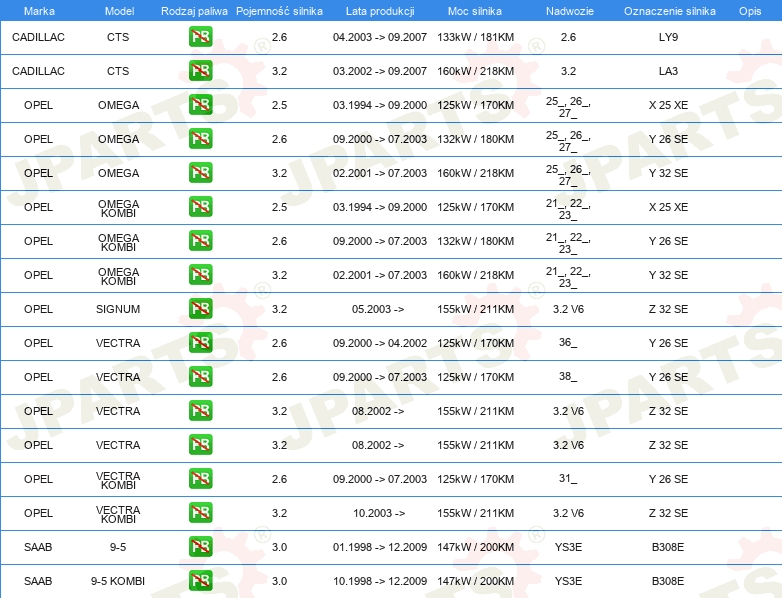Viewport: 782px width, 598px height.
Task: Click Z 32 SE in the Vectra Kombi row
Action: tap(668, 513)
